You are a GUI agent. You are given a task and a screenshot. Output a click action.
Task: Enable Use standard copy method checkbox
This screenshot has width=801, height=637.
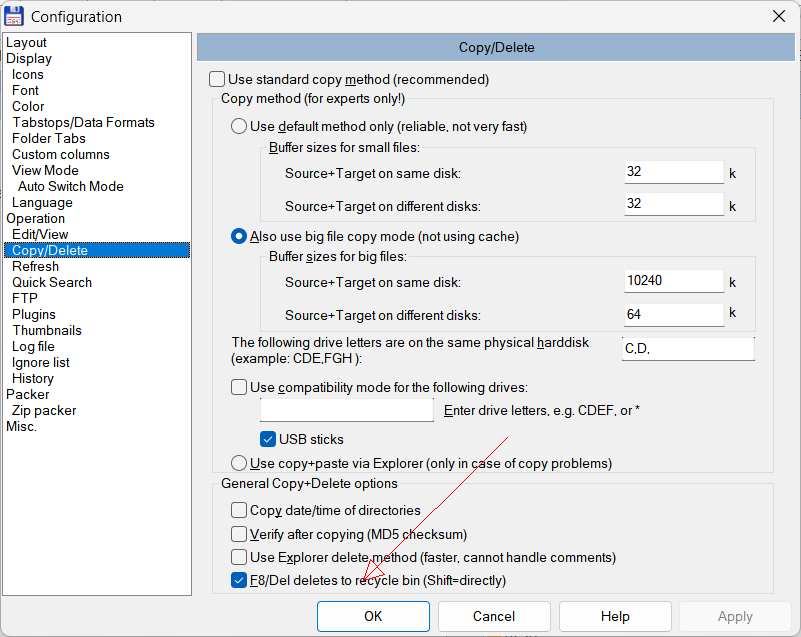(217, 79)
